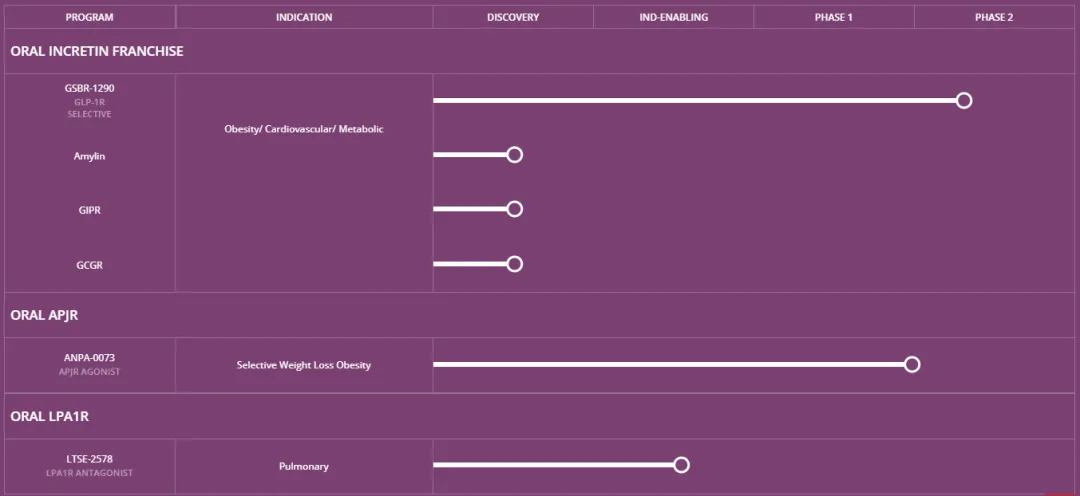Click the Obesity/ Cardiovascular/ Metabolic indication text
This screenshot has width=1080, height=496.
coord(304,129)
